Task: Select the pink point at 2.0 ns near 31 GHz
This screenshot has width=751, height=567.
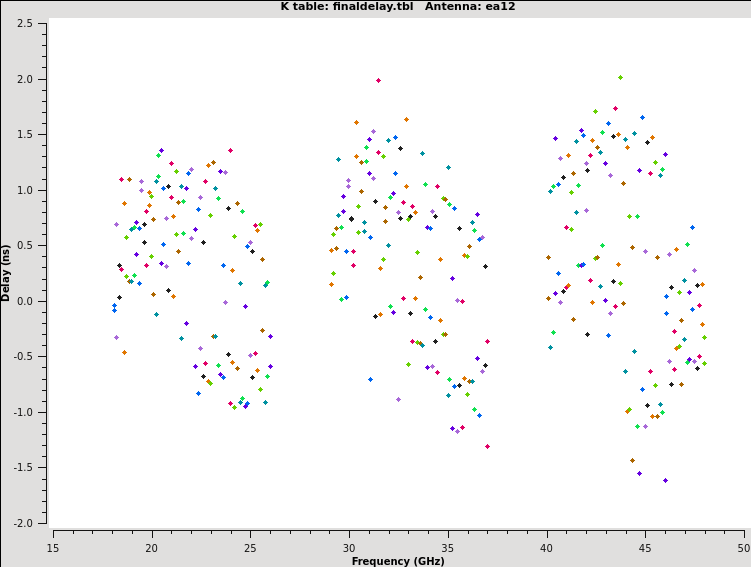Action: tap(378, 80)
